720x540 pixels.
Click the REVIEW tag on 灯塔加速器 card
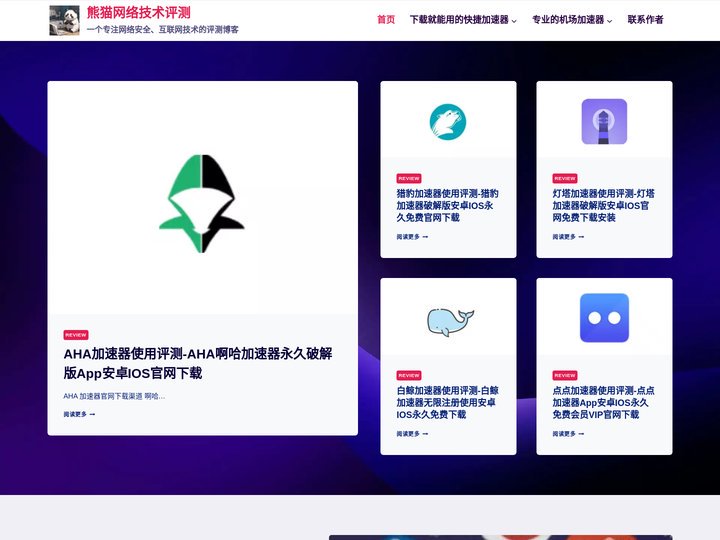565,178
